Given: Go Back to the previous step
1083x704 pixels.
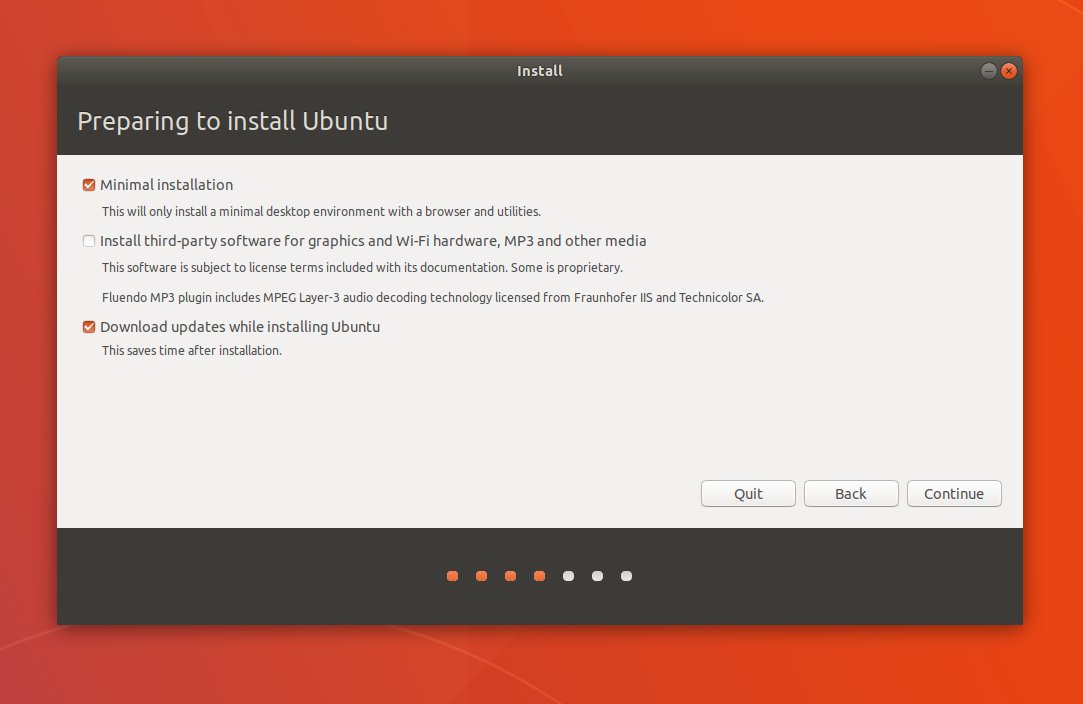Looking at the screenshot, I should point(851,494).
